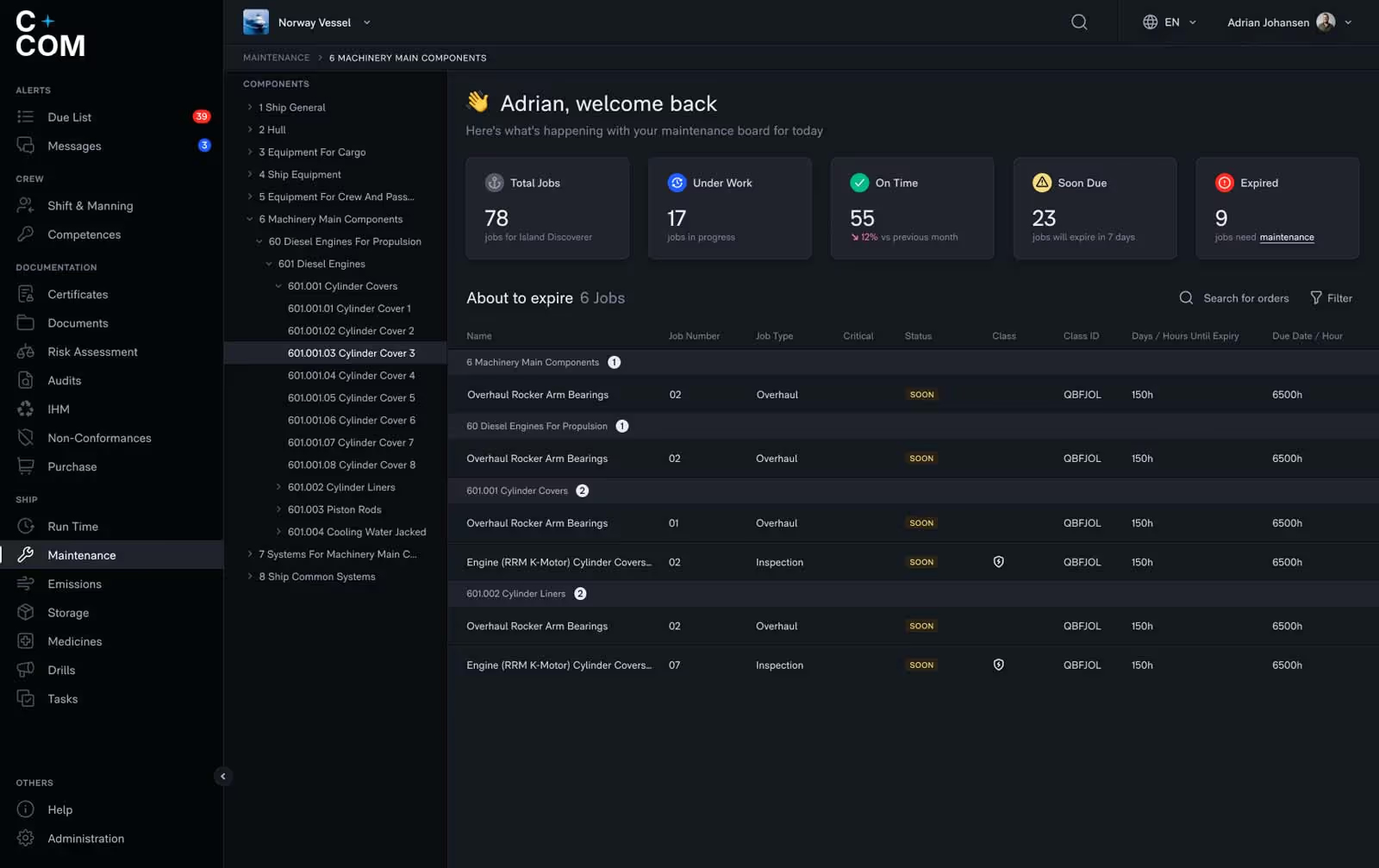Click the Filter funnel icon
The width and height of the screenshot is (1379, 868).
1316,297
